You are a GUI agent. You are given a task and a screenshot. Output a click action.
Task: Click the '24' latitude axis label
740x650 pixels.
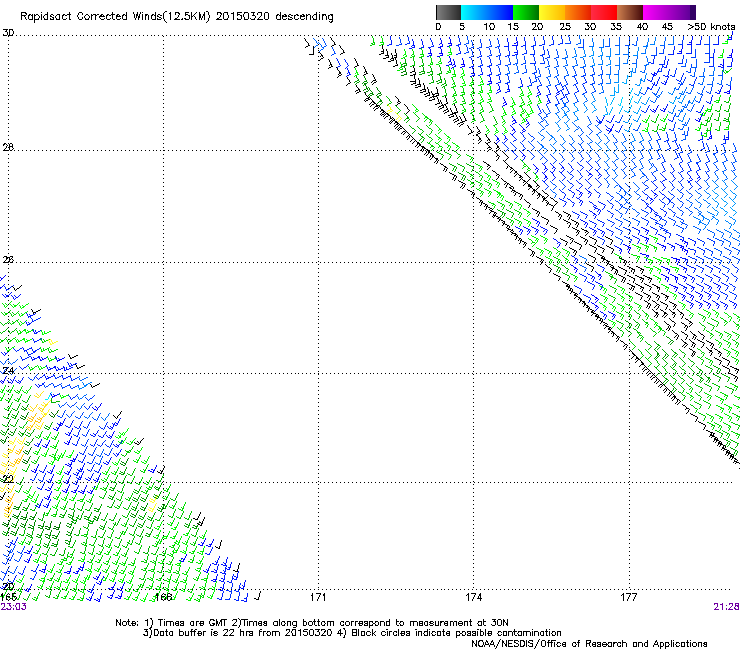tap(8, 371)
